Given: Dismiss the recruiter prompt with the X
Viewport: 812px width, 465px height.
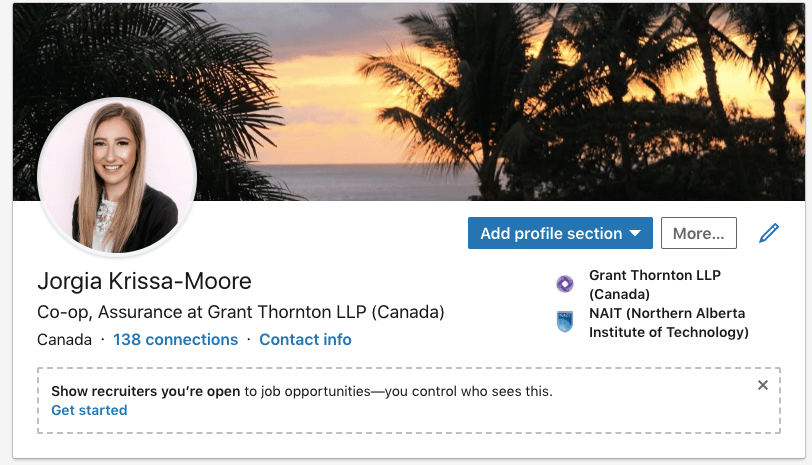Looking at the screenshot, I should [763, 385].
